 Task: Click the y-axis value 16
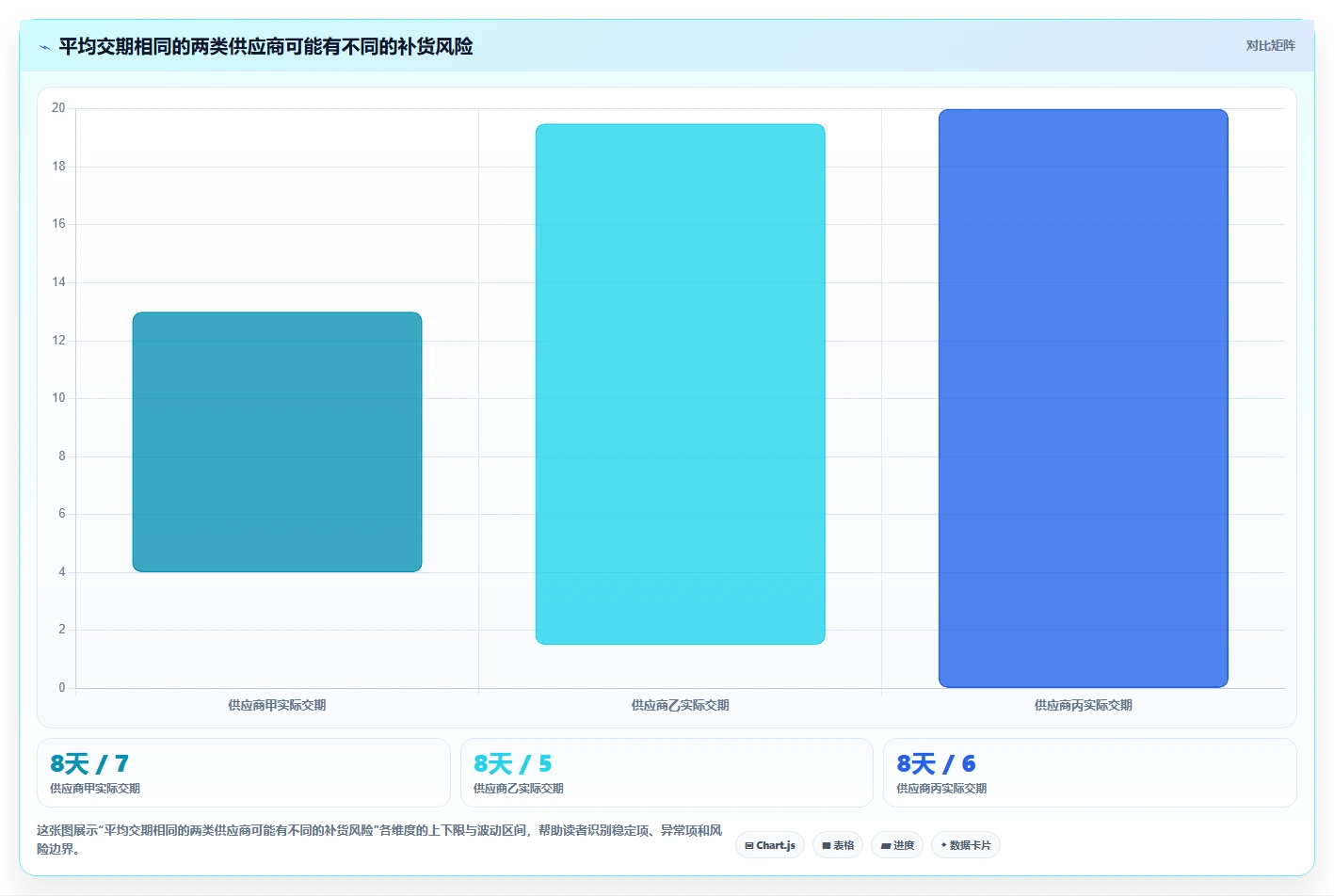pyautogui.click(x=58, y=224)
